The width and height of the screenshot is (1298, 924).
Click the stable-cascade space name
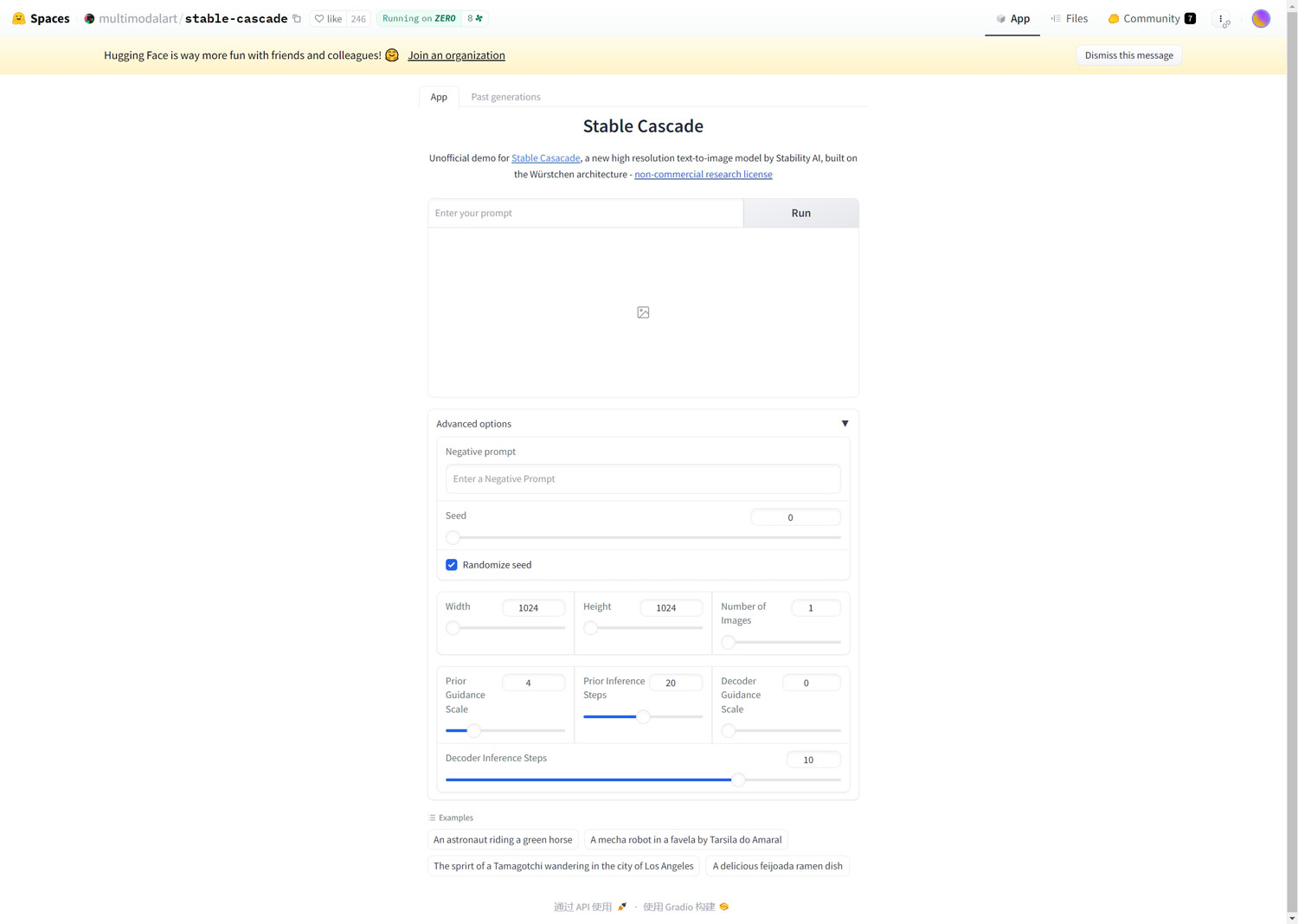click(236, 18)
